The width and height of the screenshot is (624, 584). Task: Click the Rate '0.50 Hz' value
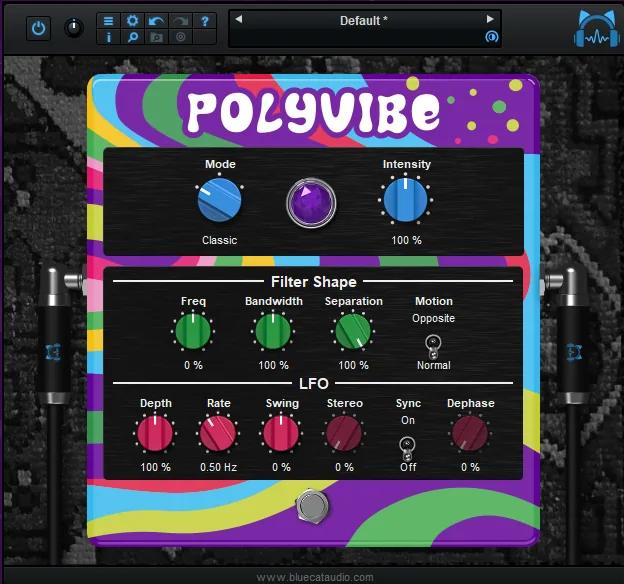[218, 467]
